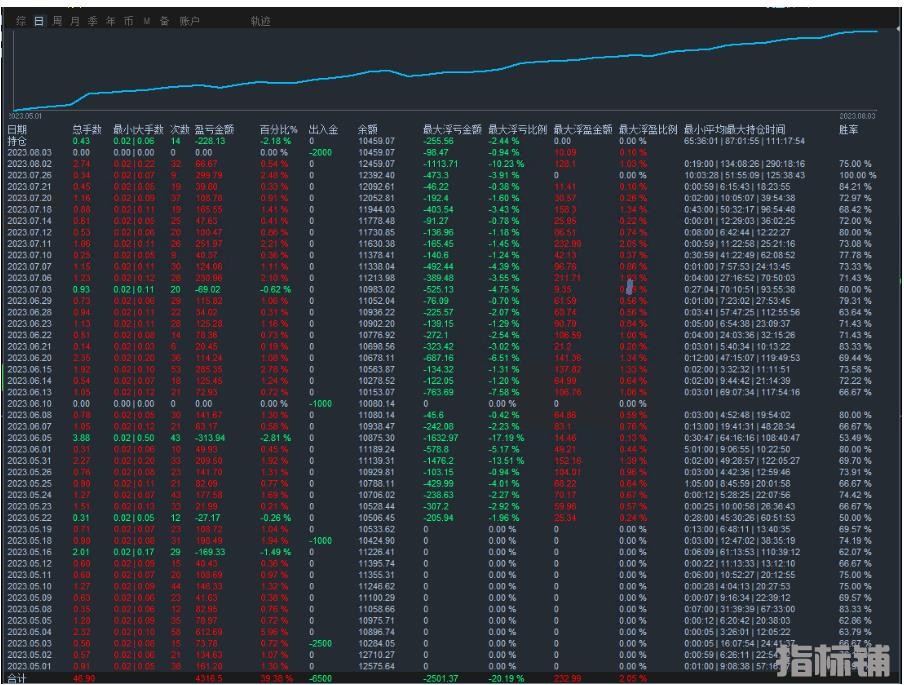Click the 最小|大手数 column header
Image resolution: width=904 pixels, height=685 pixels.
point(138,129)
